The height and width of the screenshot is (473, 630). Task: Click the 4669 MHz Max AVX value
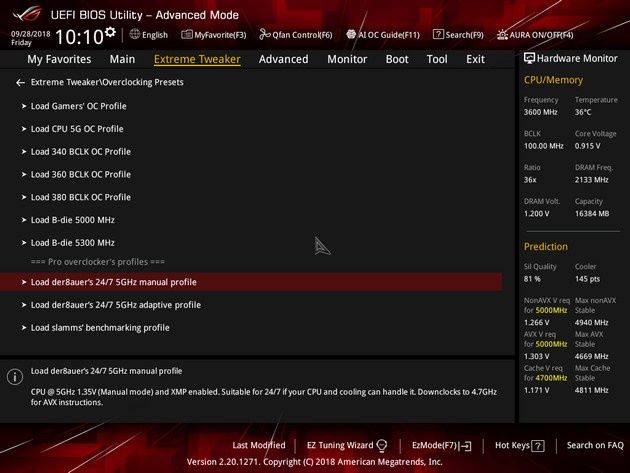591,356
